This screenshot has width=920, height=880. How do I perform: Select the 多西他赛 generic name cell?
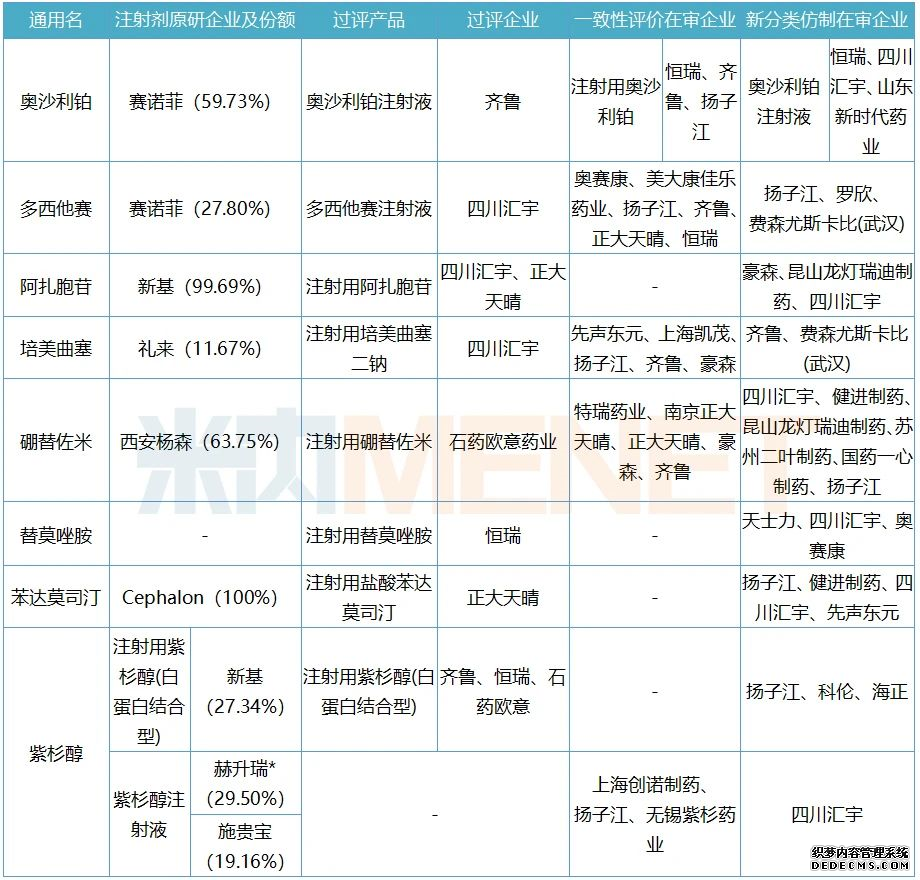coord(56,208)
